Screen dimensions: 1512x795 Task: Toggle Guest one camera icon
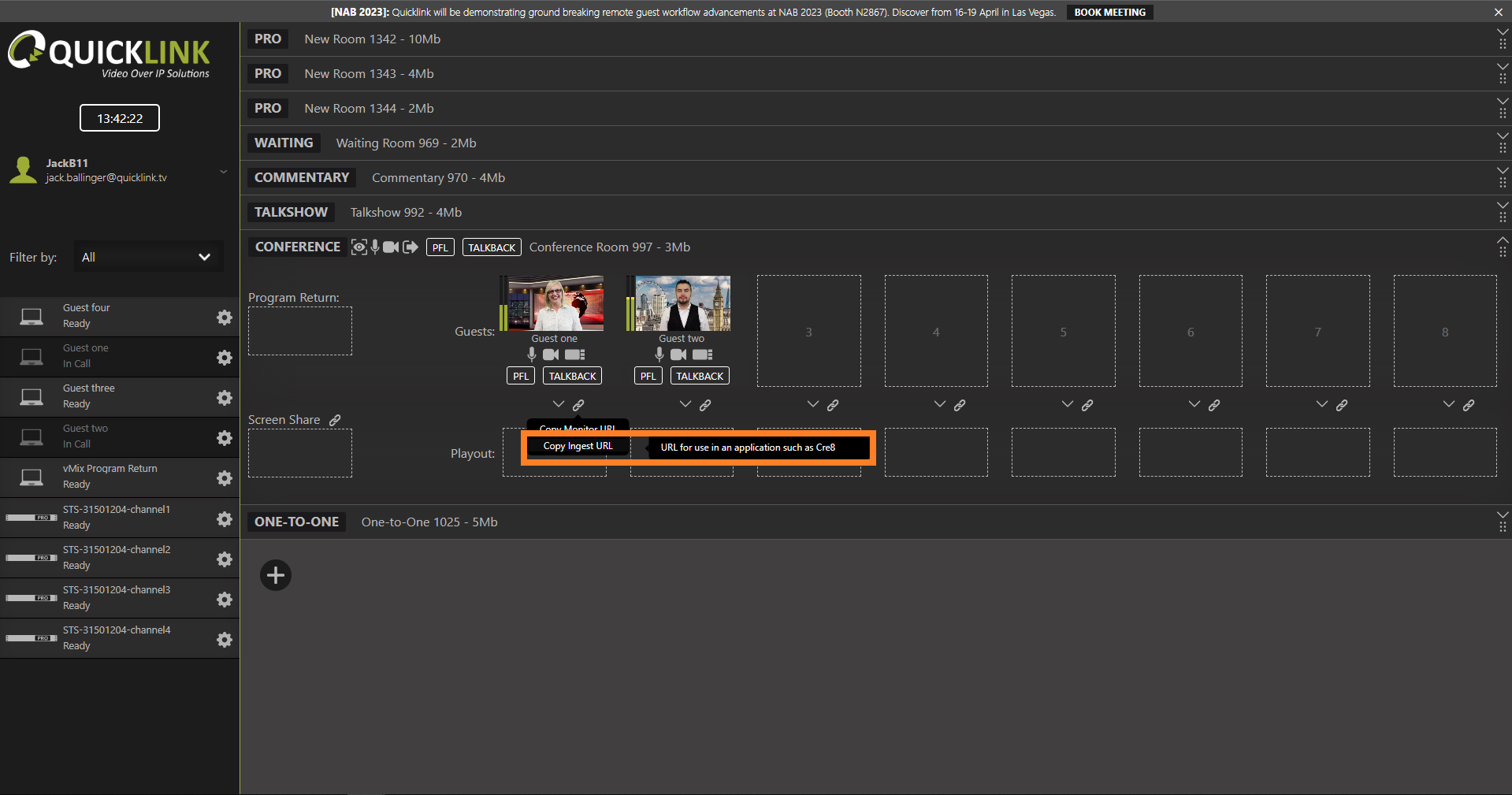click(551, 355)
